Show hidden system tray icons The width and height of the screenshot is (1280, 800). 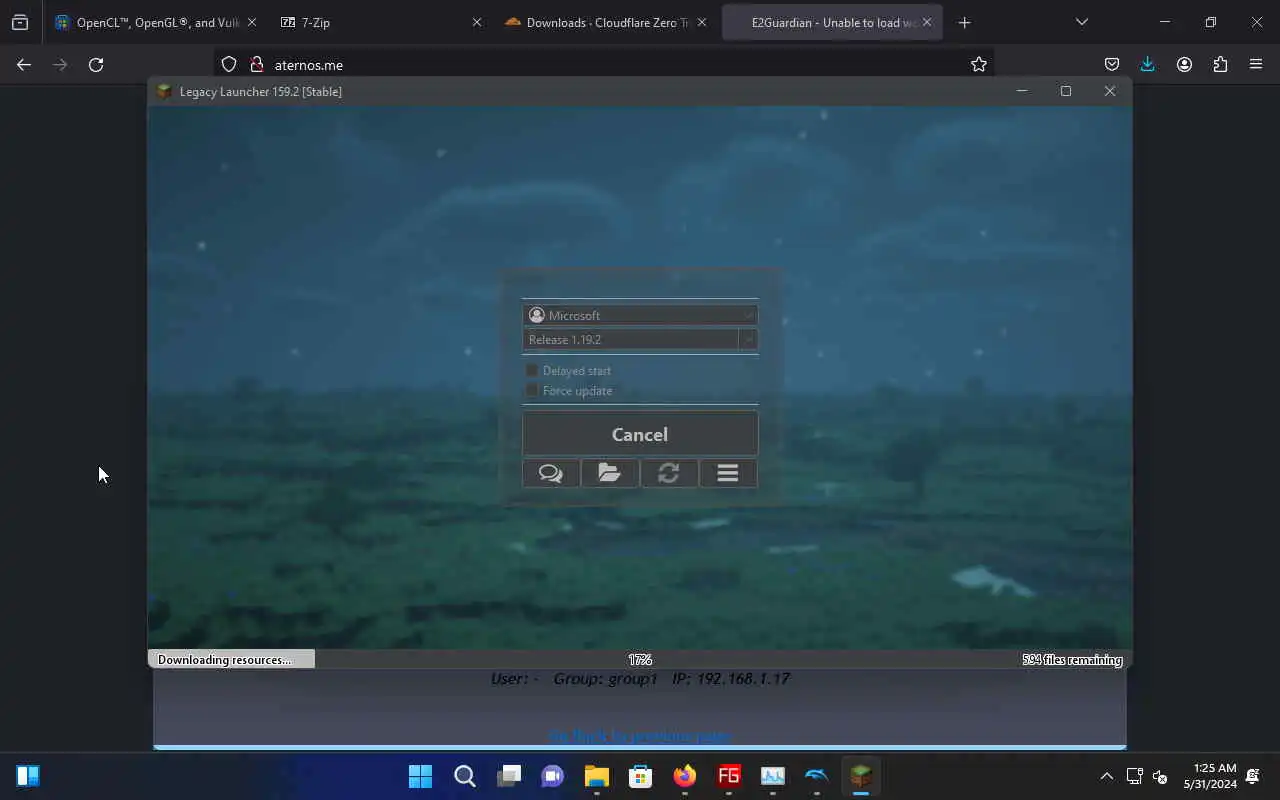pyautogui.click(x=1106, y=776)
